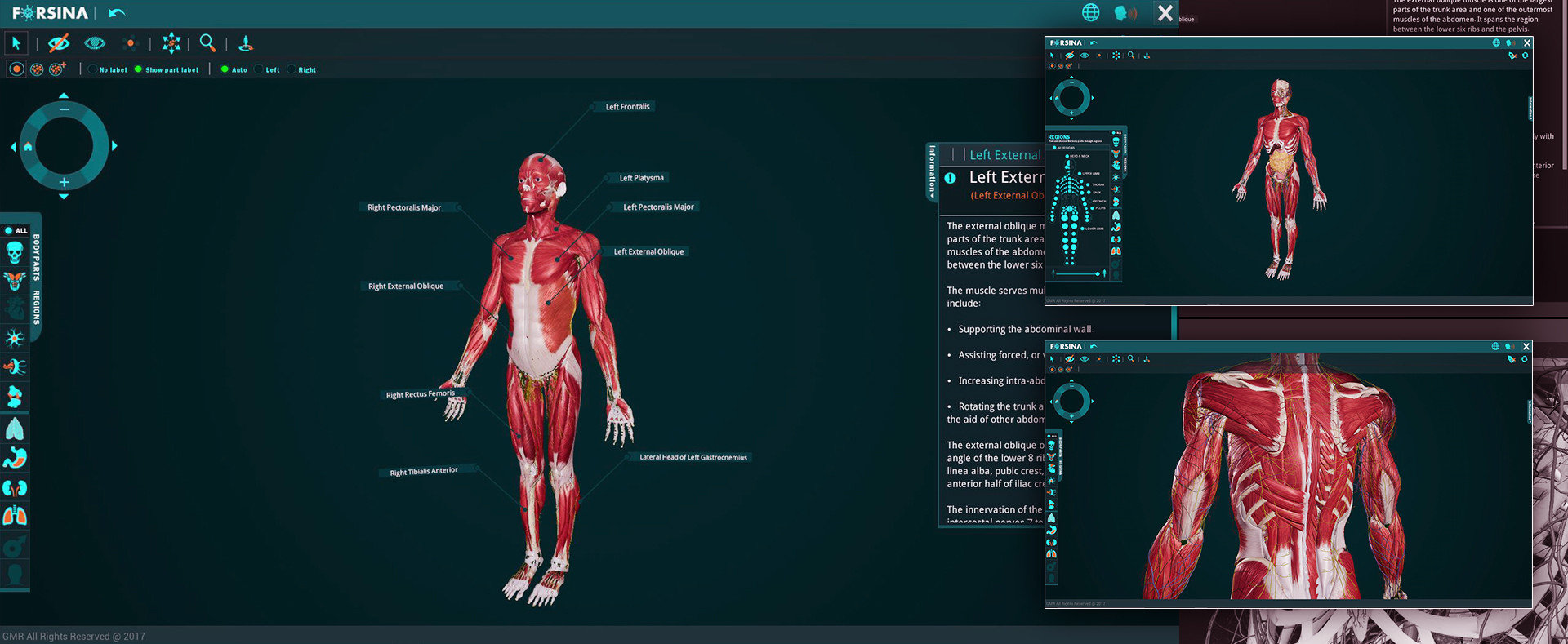
Task: Rotate view using ring's right arrow
Action: [114, 146]
